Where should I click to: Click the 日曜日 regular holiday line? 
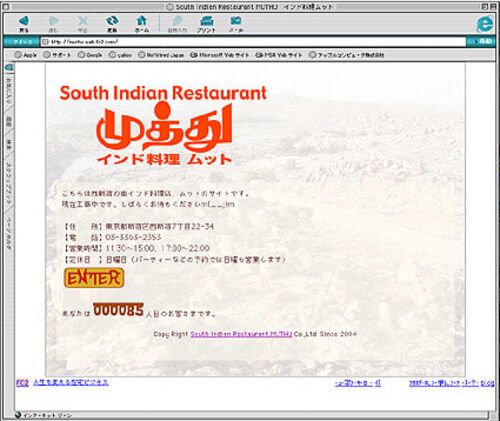pos(175,259)
